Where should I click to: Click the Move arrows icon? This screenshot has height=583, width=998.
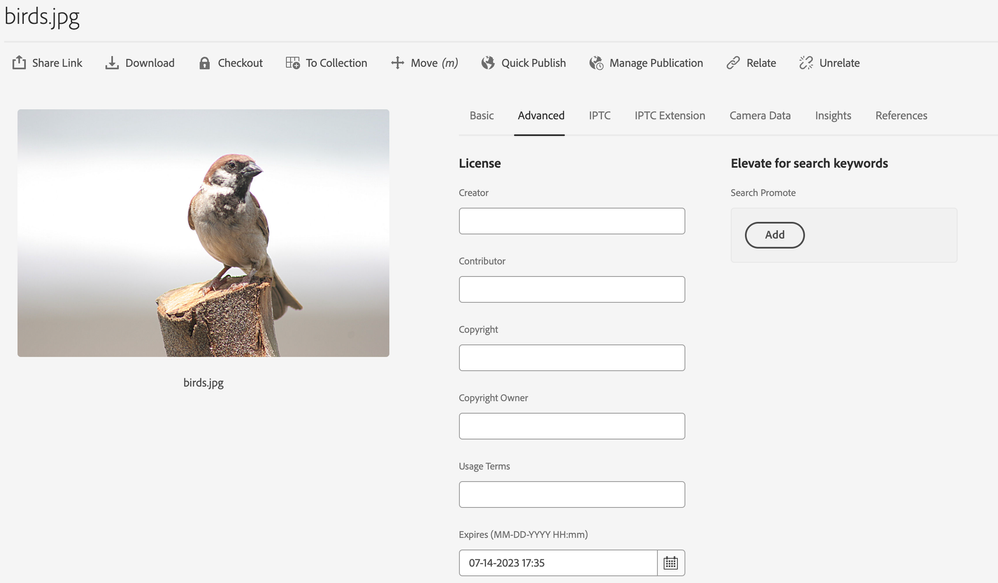pos(398,63)
